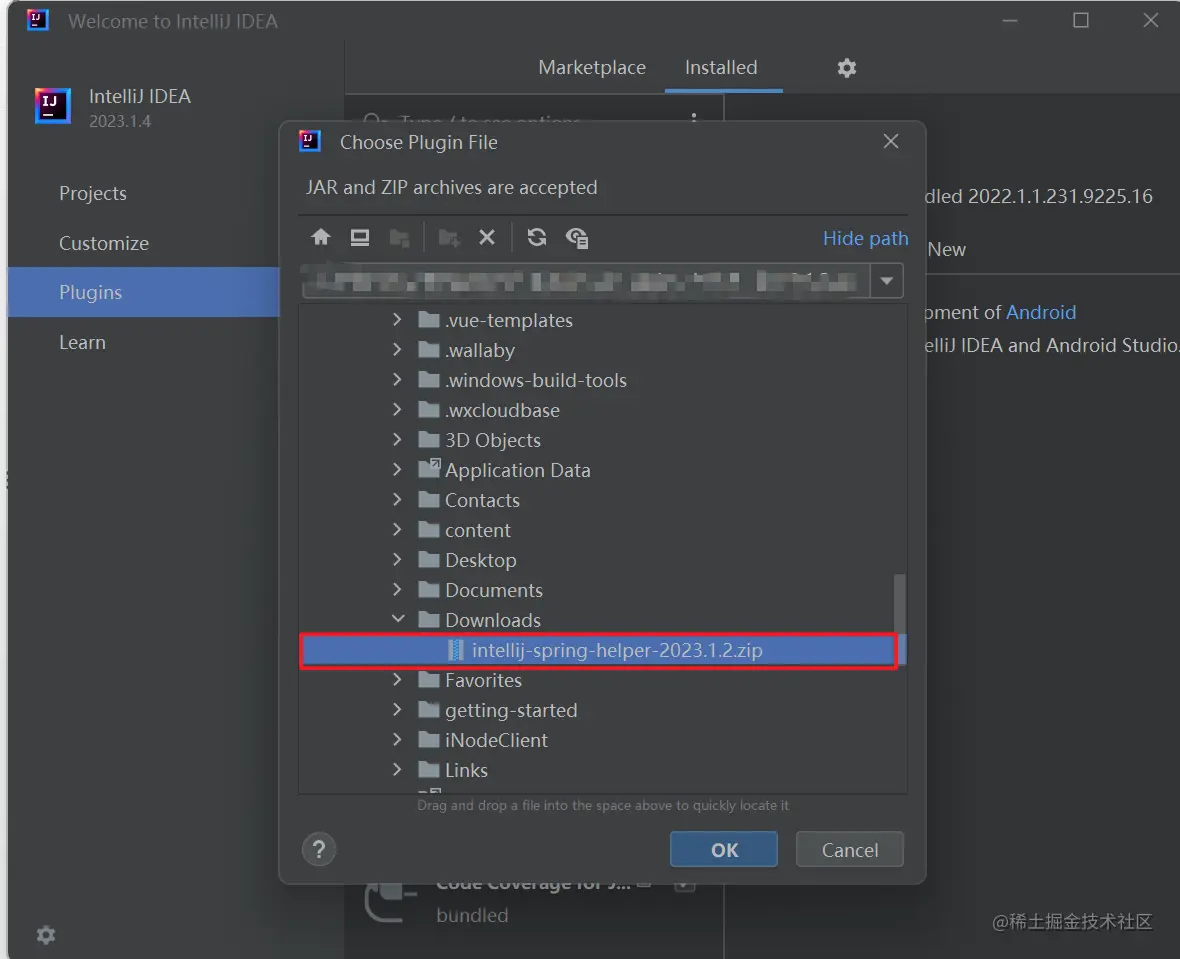Click the intellij-spring-helper zip file icon
1180x959 pixels.
click(456, 650)
